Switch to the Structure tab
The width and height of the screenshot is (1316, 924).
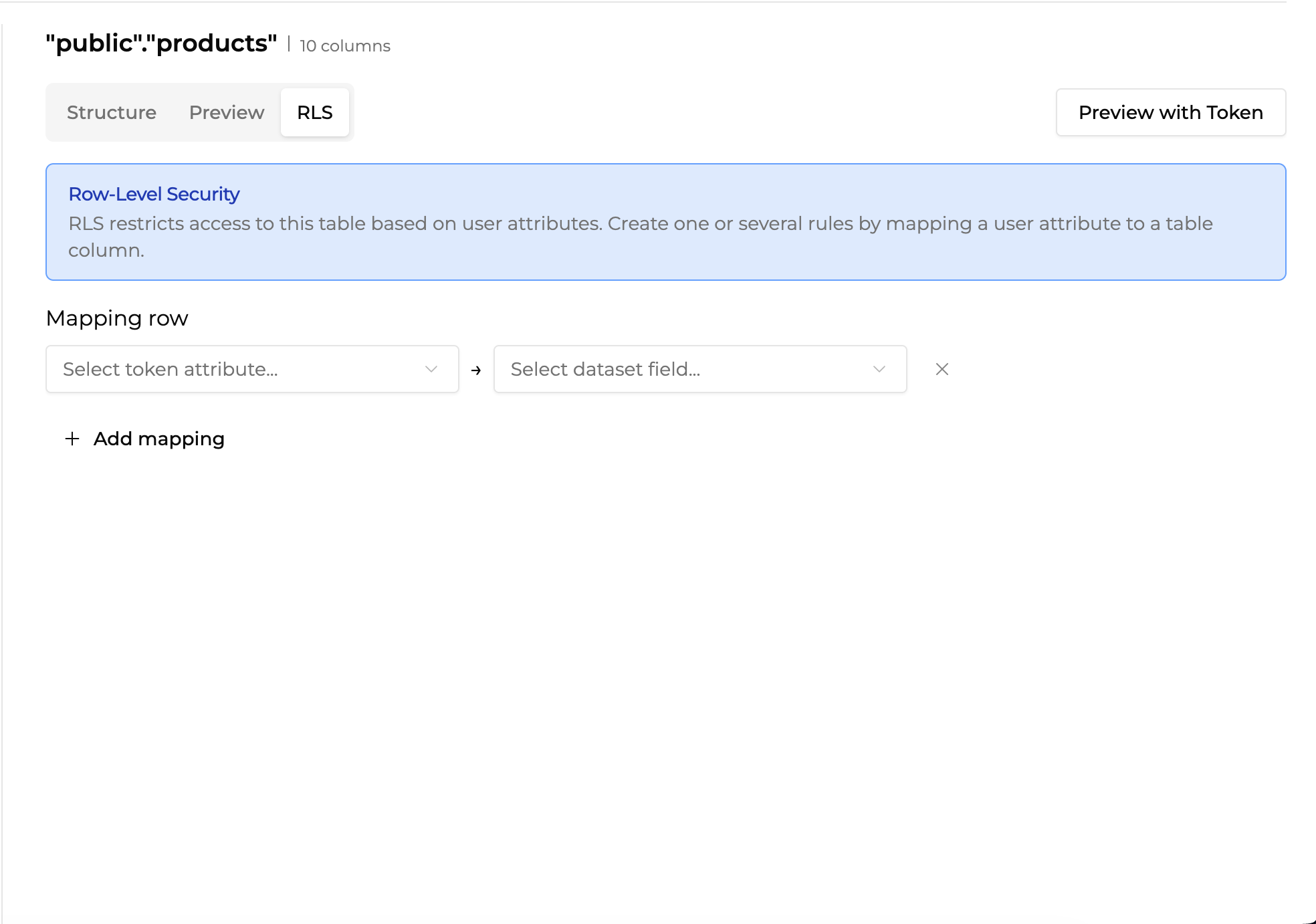[112, 112]
